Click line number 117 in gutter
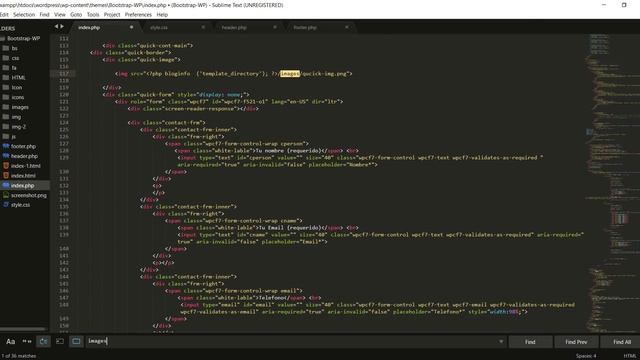The width and height of the screenshot is (640, 360). pyautogui.click(x=64, y=73)
